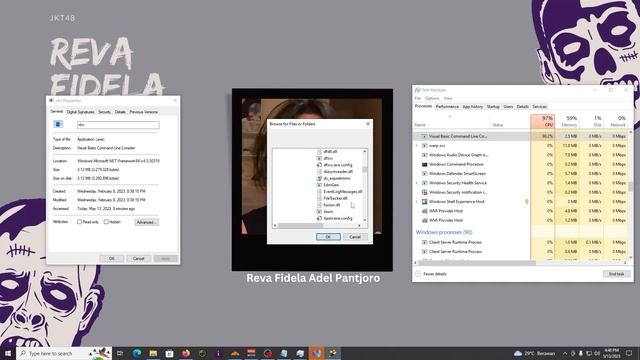Select ilasm.exe.config in the Browse list
This screenshot has width=640, height=360.
[x=338, y=218]
